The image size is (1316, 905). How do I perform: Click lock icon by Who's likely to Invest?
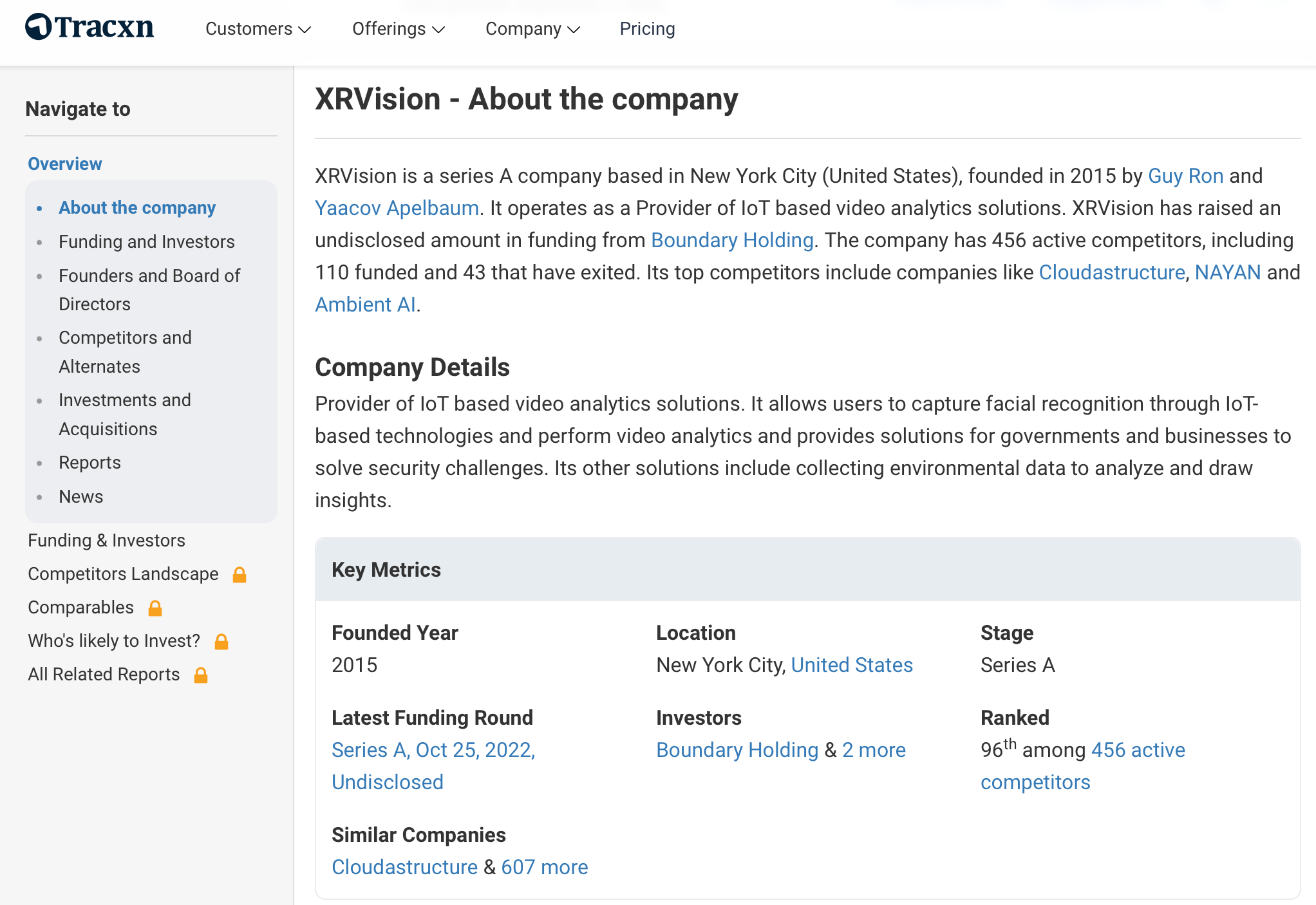pyautogui.click(x=221, y=641)
